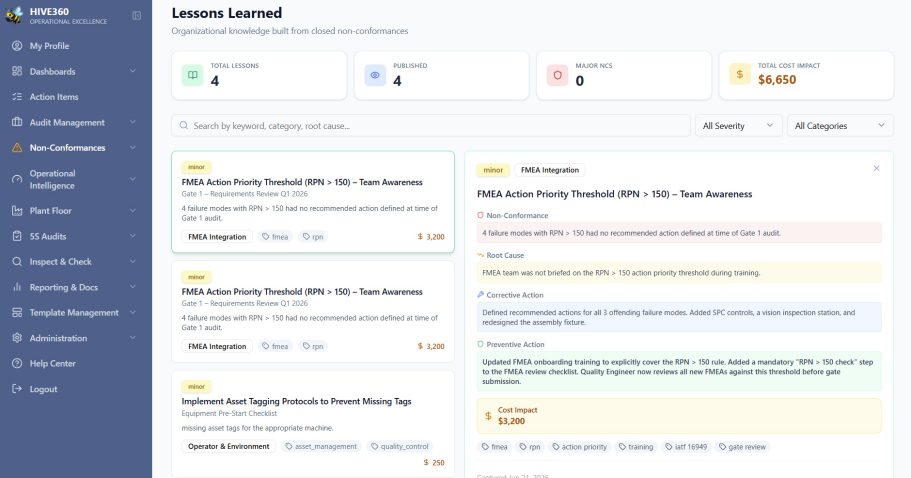This screenshot has height=478, width=911.
Task: Click the Reporting & Docs chart icon
Action: (17, 287)
